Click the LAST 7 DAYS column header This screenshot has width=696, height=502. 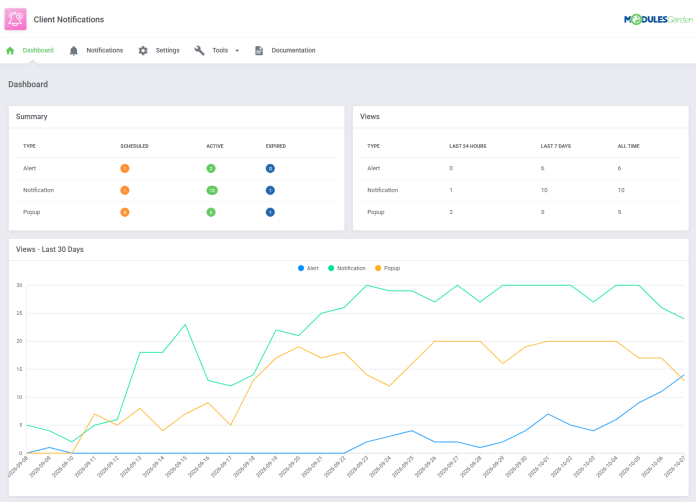click(556, 146)
